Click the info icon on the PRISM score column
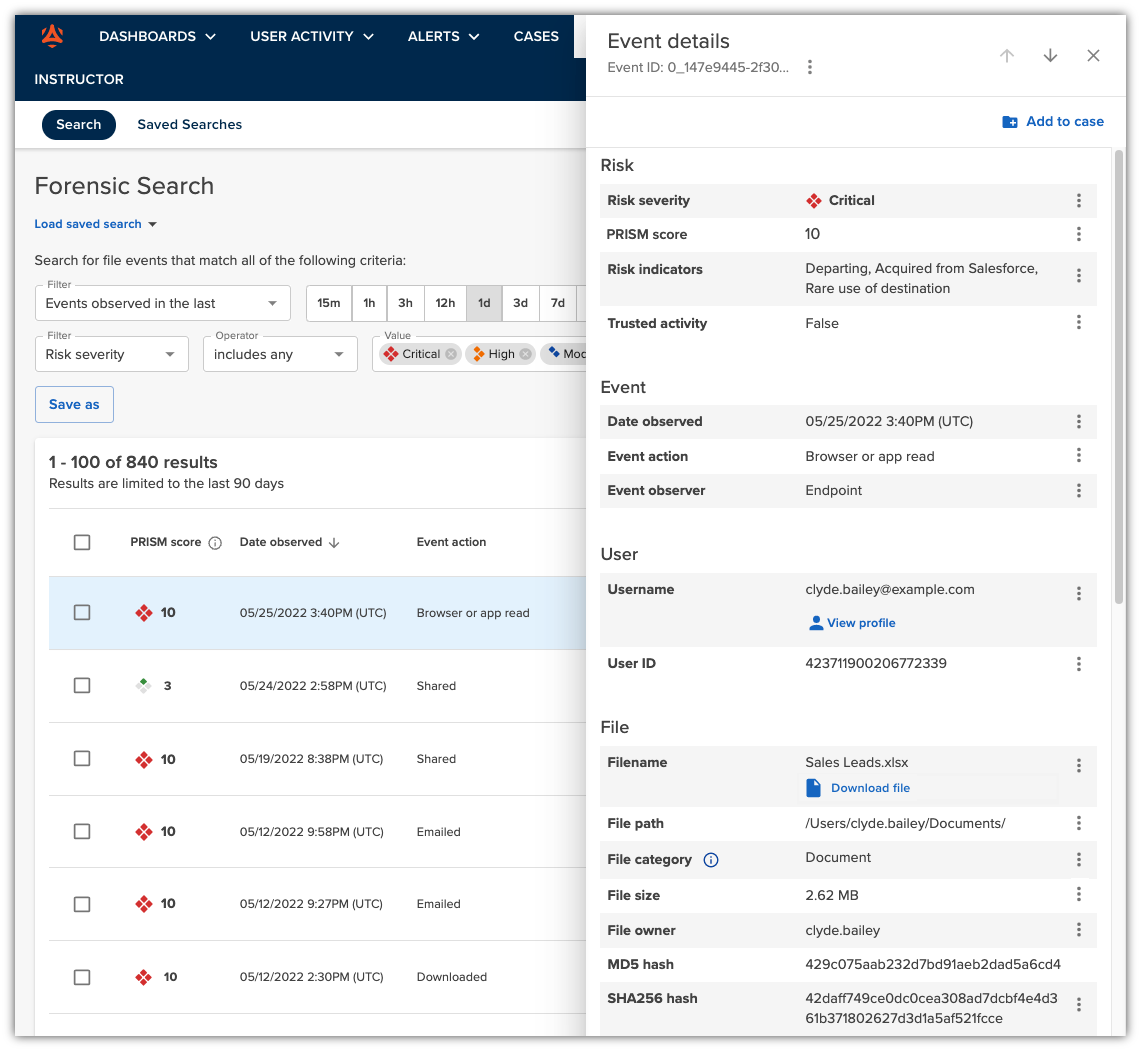 coord(216,542)
